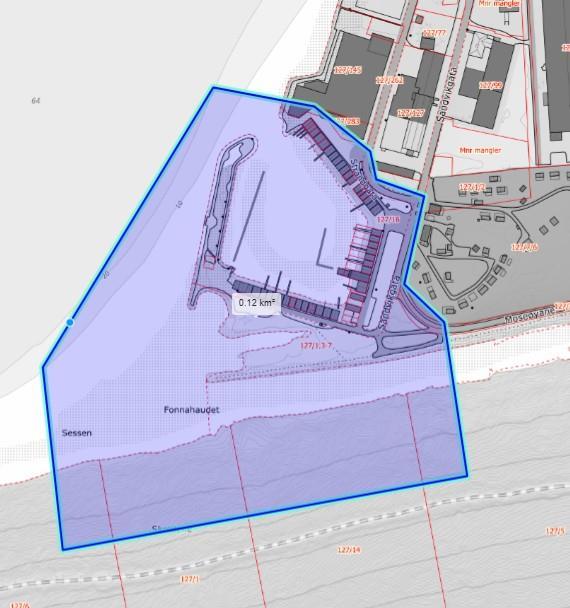The height and width of the screenshot is (608, 570).
Task: Click parcel label 127/1 at bottom
Action: click(x=190, y=579)
